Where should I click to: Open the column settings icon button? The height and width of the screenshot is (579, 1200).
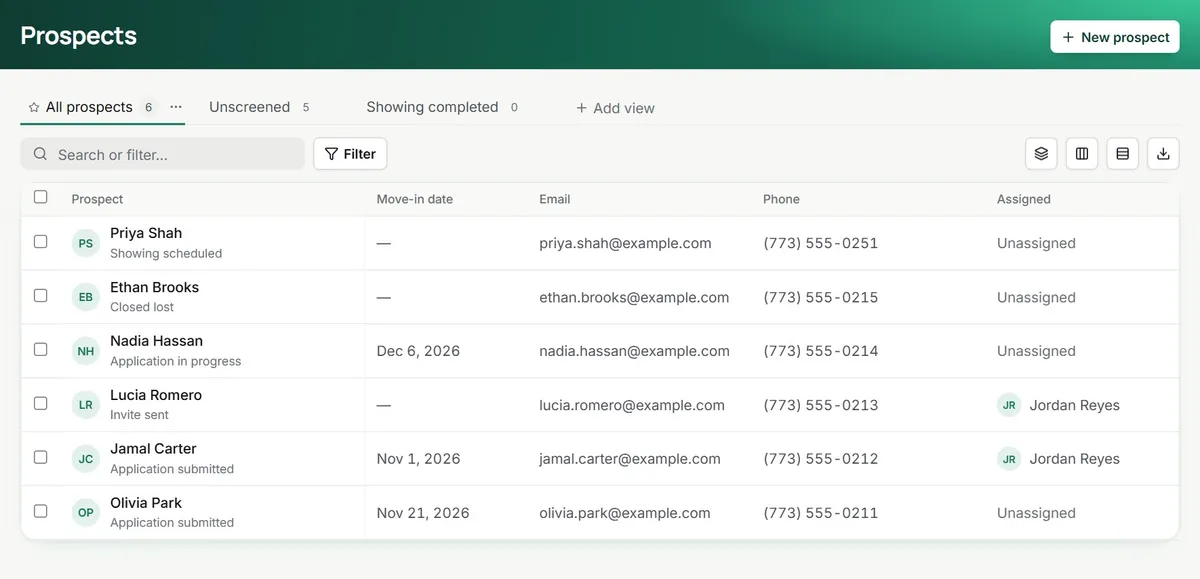coord(1082,154)
